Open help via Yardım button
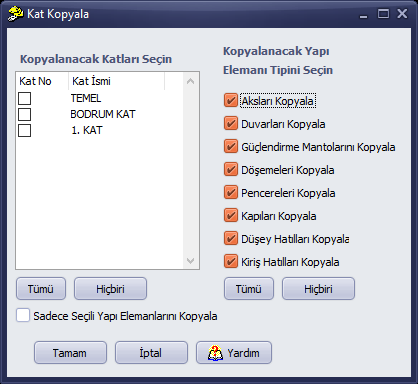Viewport: 418px width, 384px height. pyautogui.click(x=234, y=353)
